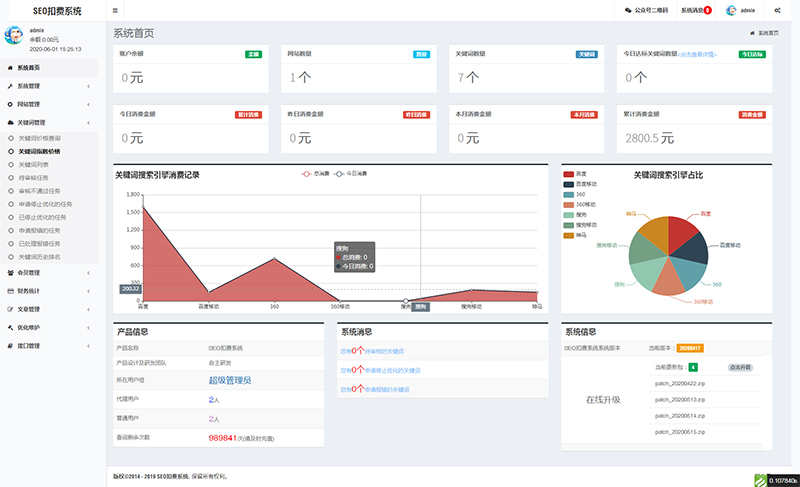Click the share icon in top bar
This screenshot has height=487, width=800.
[x=777, y=10]
